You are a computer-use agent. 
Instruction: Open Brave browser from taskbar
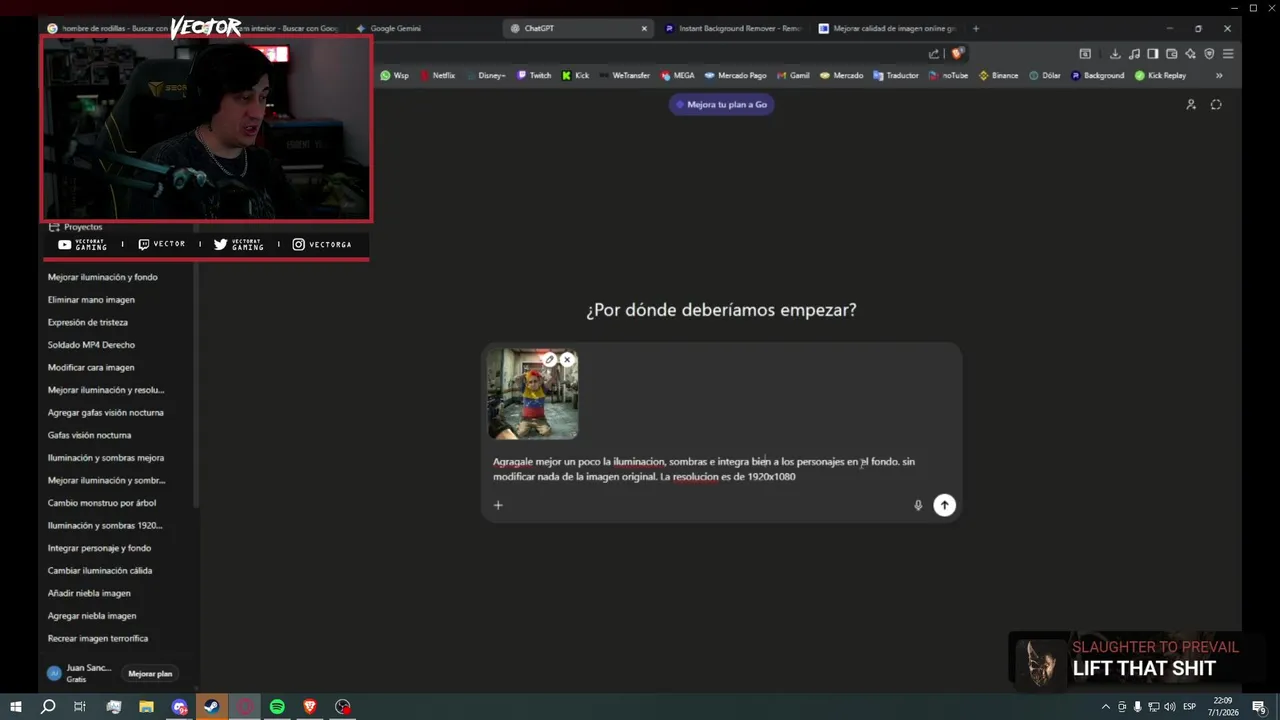310,707
